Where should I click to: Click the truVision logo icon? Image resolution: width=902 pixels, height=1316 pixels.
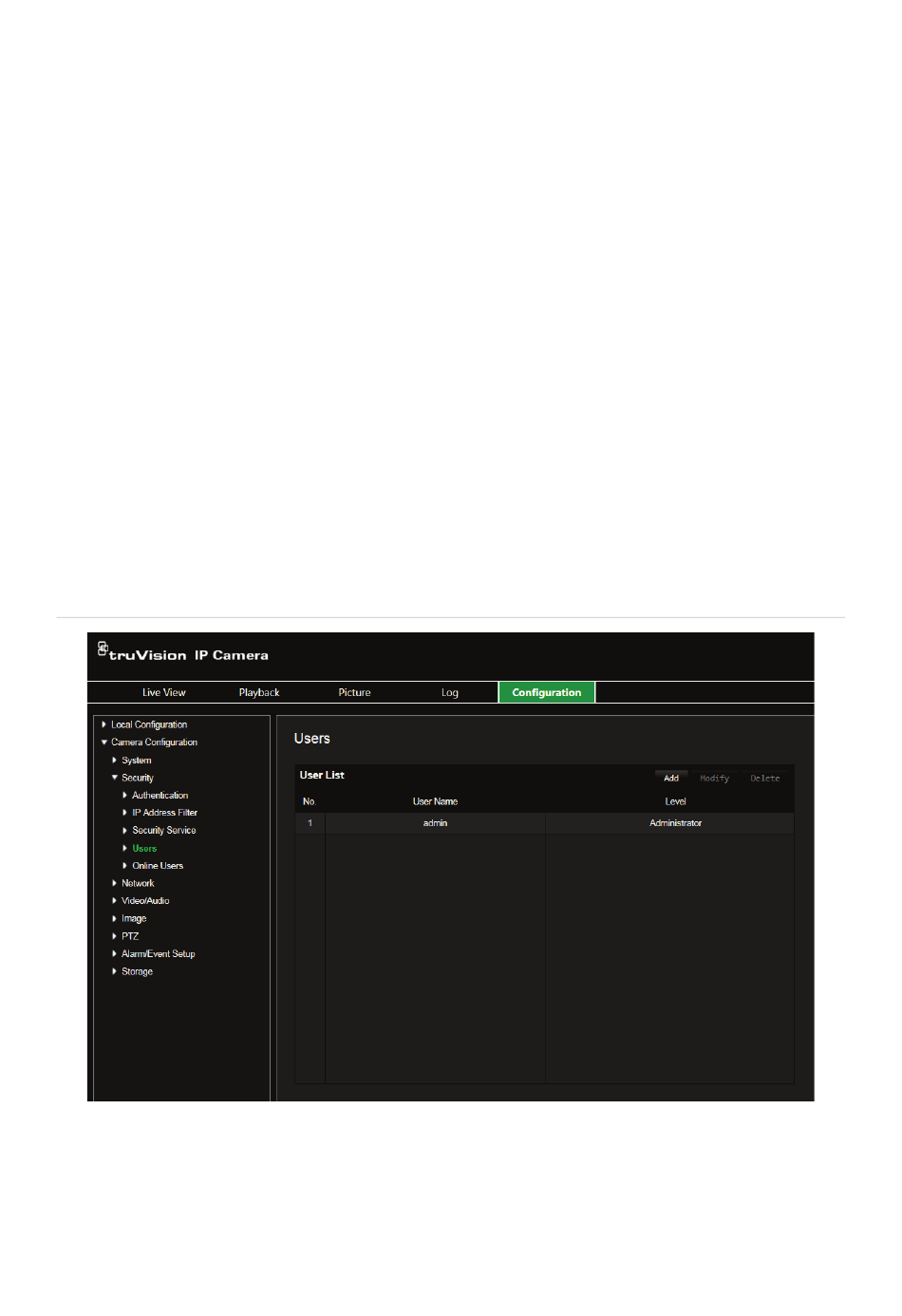(x=103, y=649)
